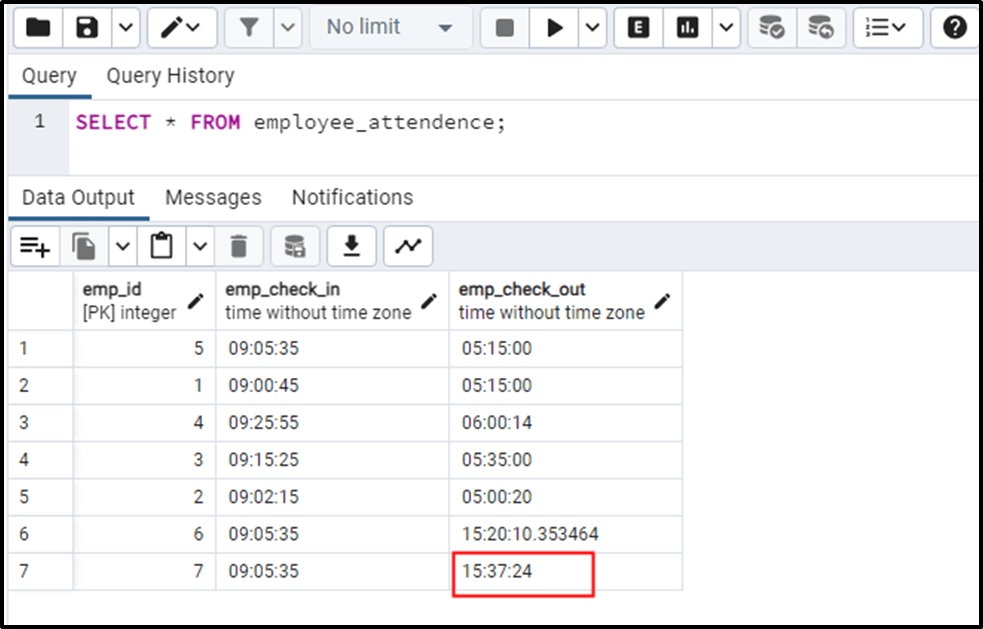Image resolution: width=983 pixels, height=629 pixels.
Task: Open the Explain command
Action: coord(637,27)
